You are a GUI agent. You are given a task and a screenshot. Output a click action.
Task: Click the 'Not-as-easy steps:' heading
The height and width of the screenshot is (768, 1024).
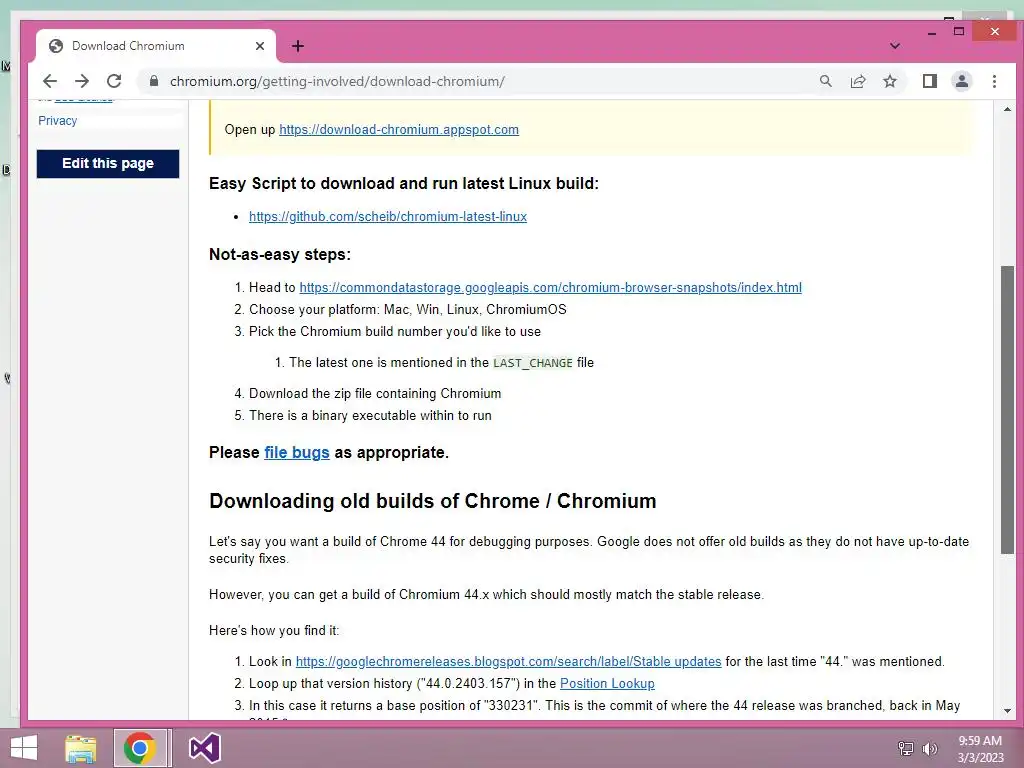(x=280, y=255)
